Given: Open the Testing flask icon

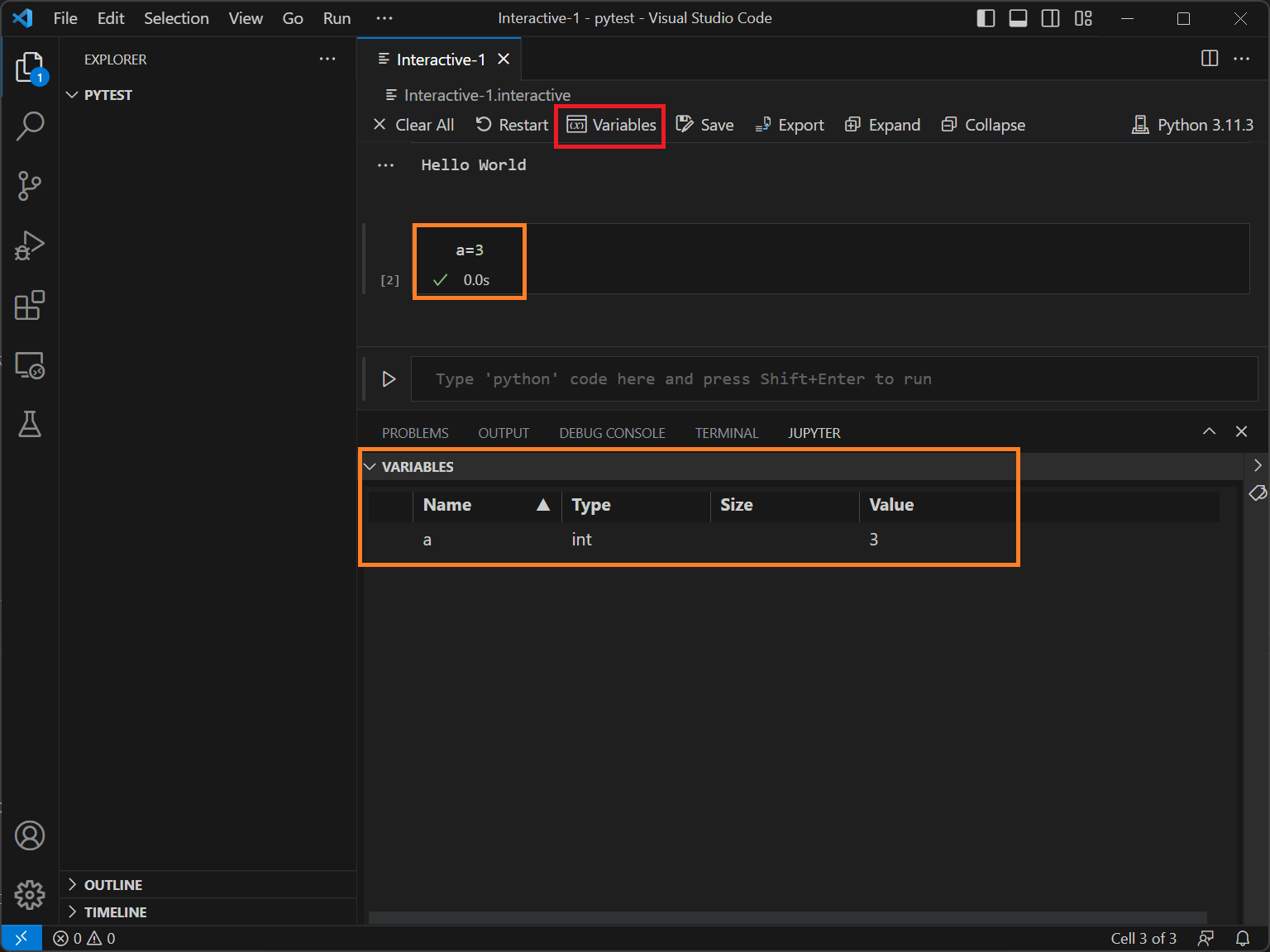Looking at the screenshot, I should [x=30, y=424].
